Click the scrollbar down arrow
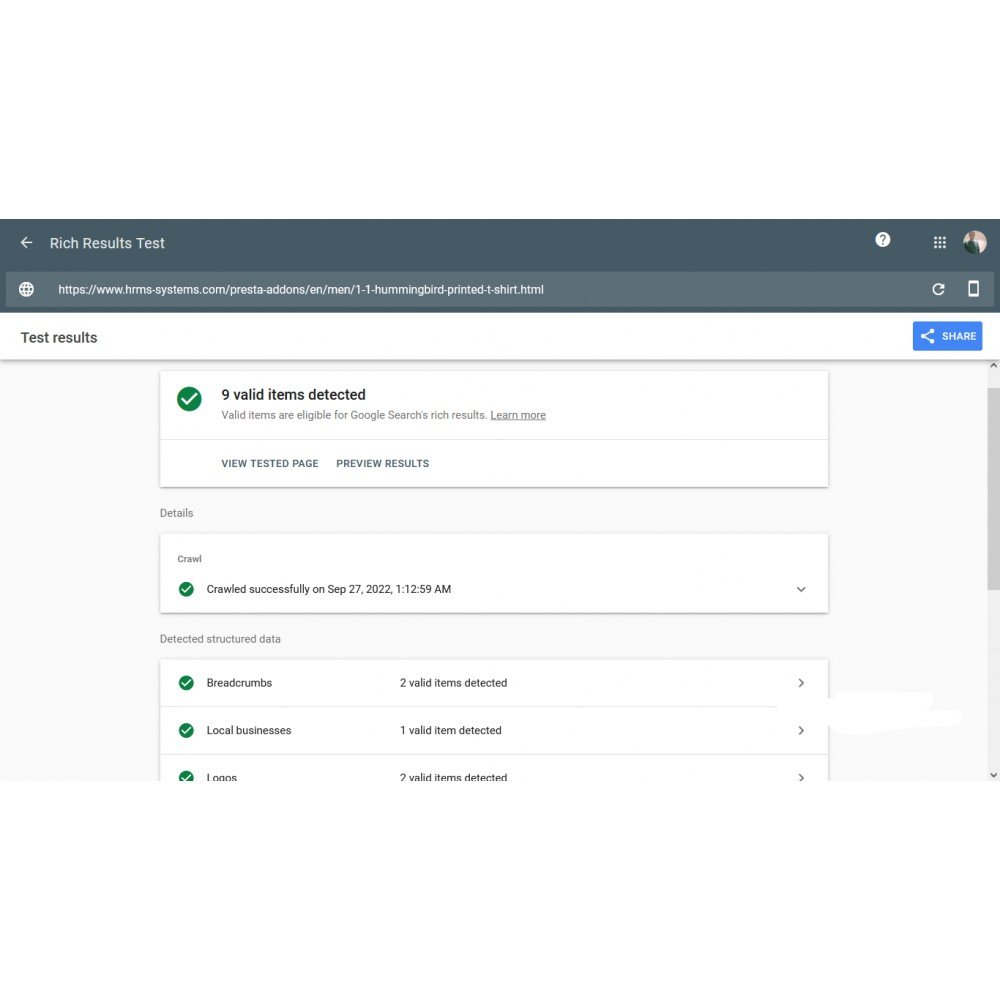 click(x=993, y=775)
